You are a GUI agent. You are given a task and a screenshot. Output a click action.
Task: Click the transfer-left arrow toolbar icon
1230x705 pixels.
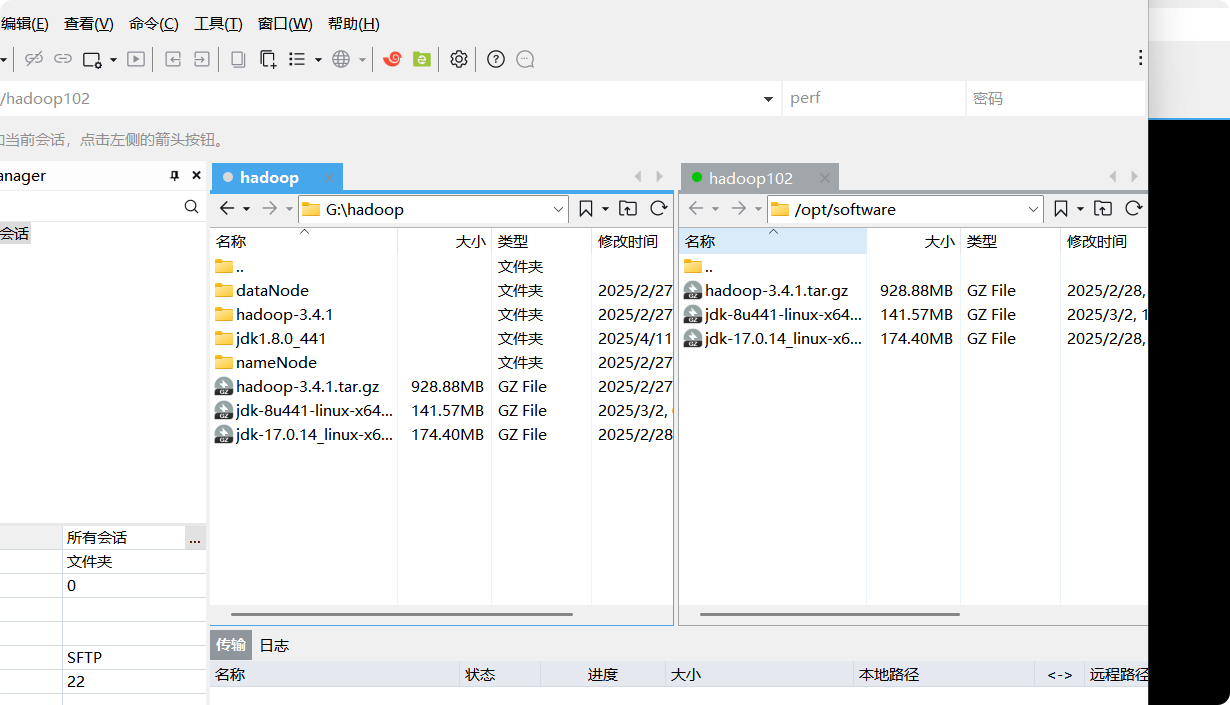pos(173,59)
